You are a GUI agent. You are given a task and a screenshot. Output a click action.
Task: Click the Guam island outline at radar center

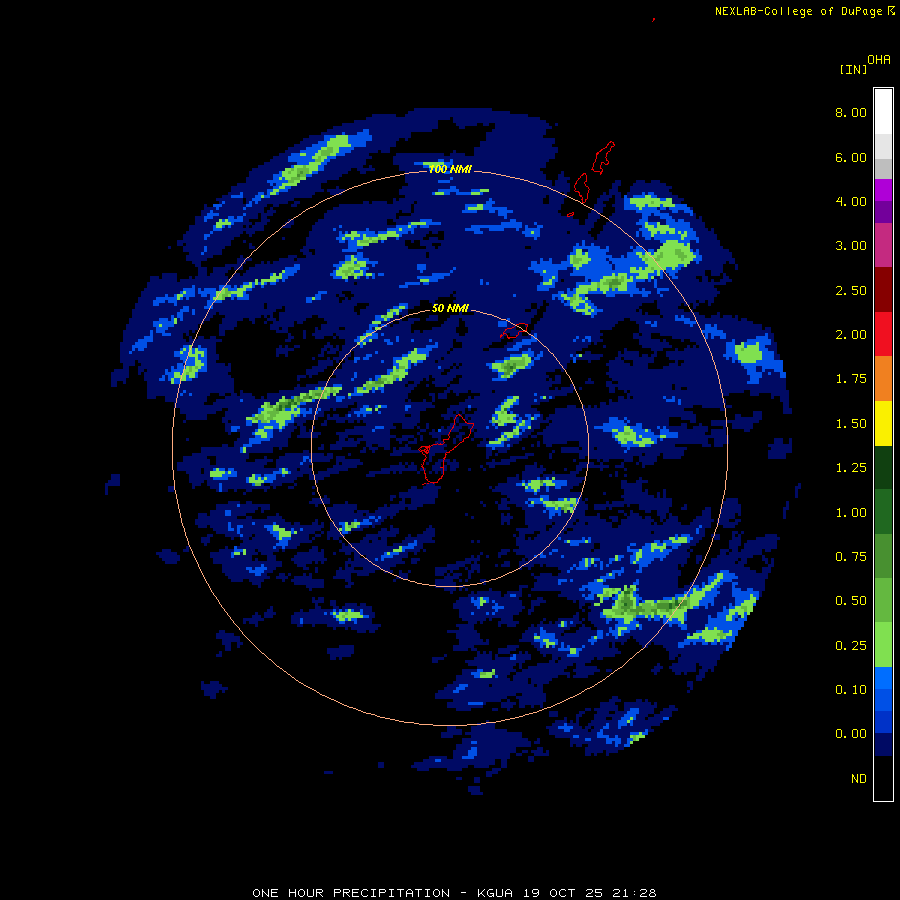pos(445,451)
